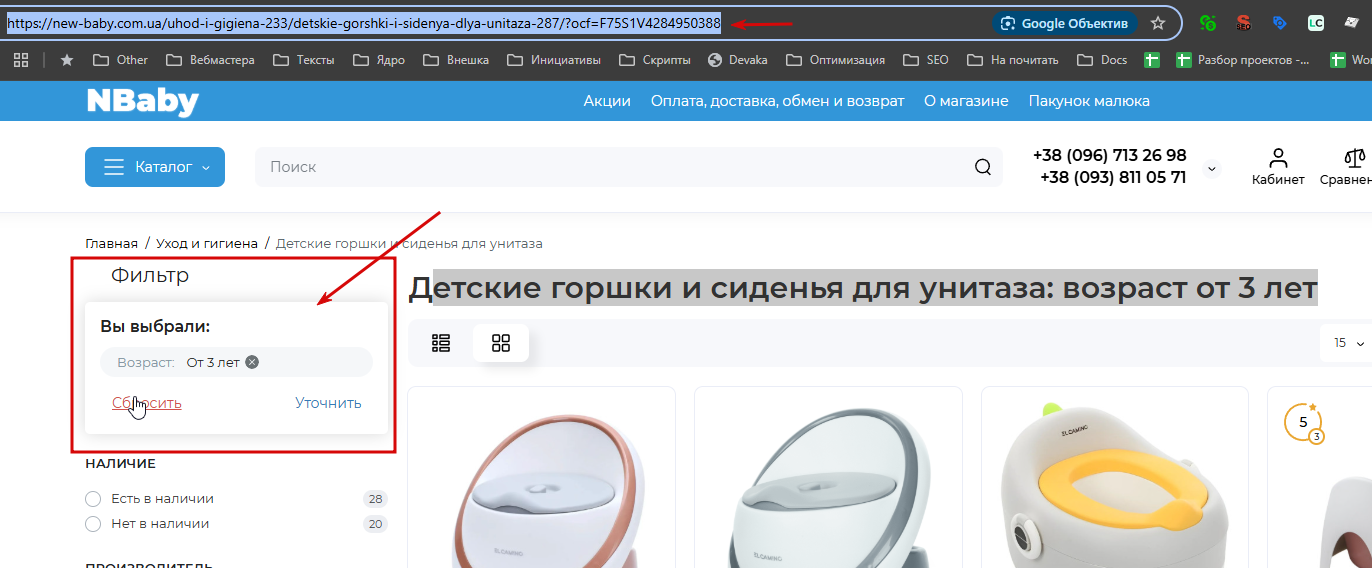This screenshot has width=1372, height=568.
Task: Open the О магазине page
Action: click(x=966, y=101)
